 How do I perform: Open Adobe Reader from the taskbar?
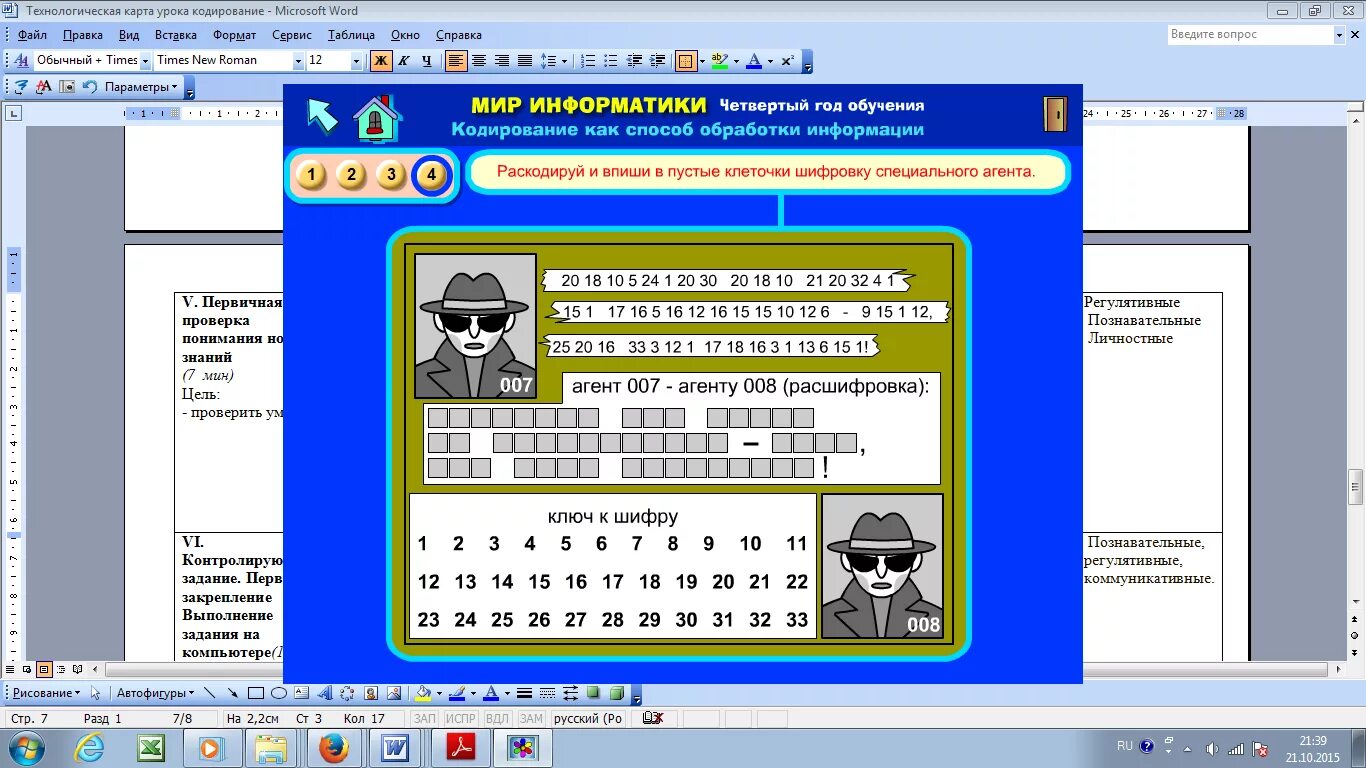[460, 747]
